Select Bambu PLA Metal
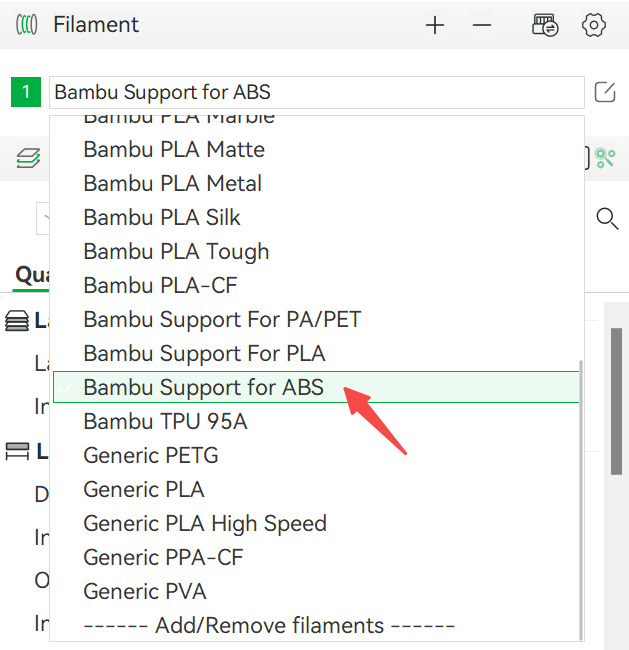Screen dimensions: 629x650 pyautogui.click(x=316, y=184)
